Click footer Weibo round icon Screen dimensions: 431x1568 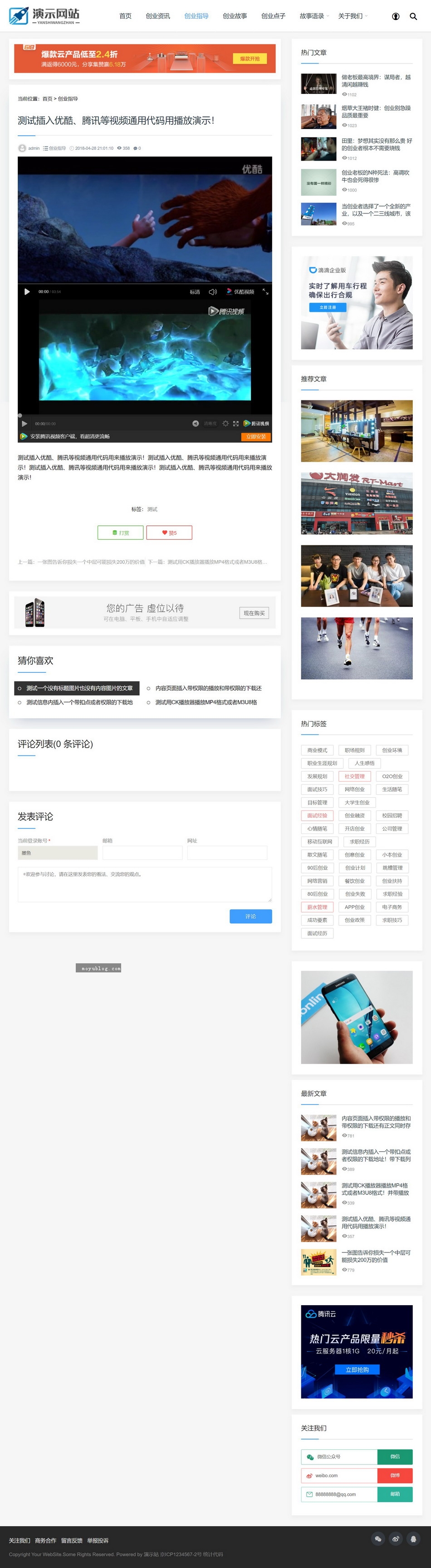pyautogui.click(x=396, y=1539)
